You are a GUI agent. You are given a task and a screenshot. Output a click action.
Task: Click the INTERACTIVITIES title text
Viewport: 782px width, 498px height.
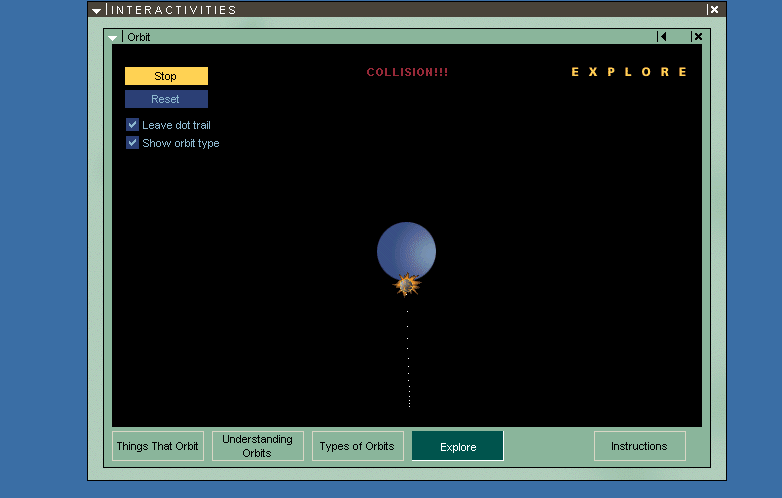pos(174,10)
